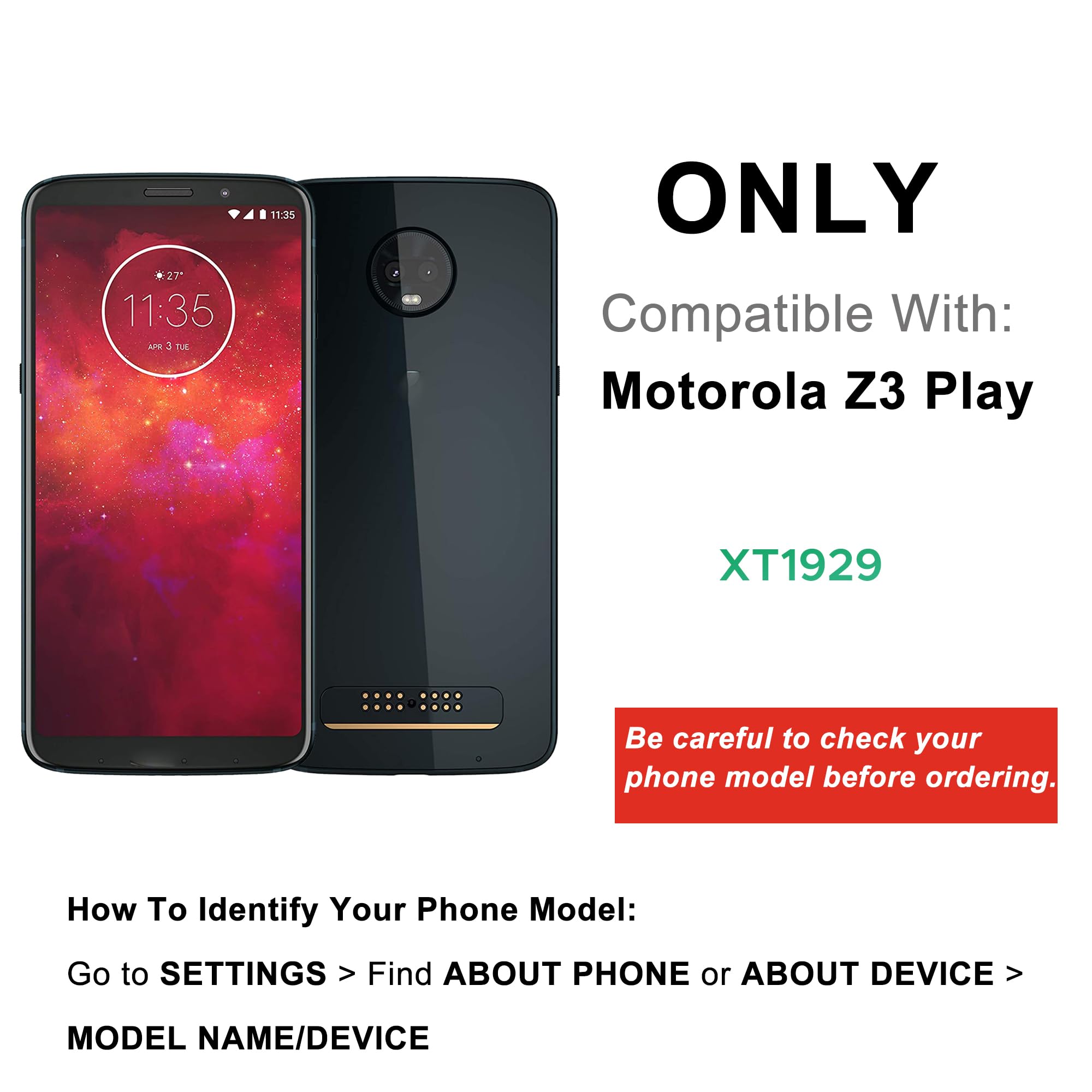The height and width of the screenshot is (1092, 1092).
Task: Click the earpiece speaker on phone front
Action: coord(168,193)
